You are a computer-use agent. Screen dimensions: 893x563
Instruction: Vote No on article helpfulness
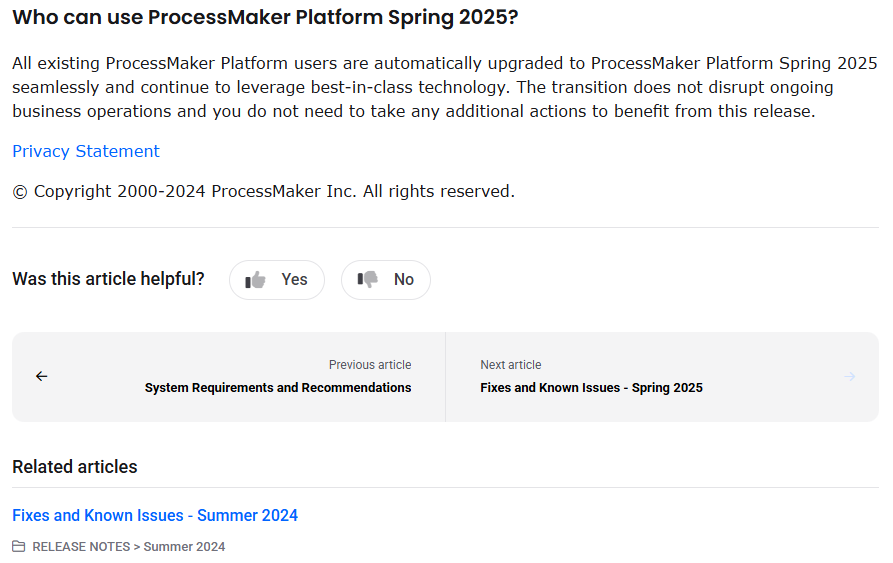386,280
